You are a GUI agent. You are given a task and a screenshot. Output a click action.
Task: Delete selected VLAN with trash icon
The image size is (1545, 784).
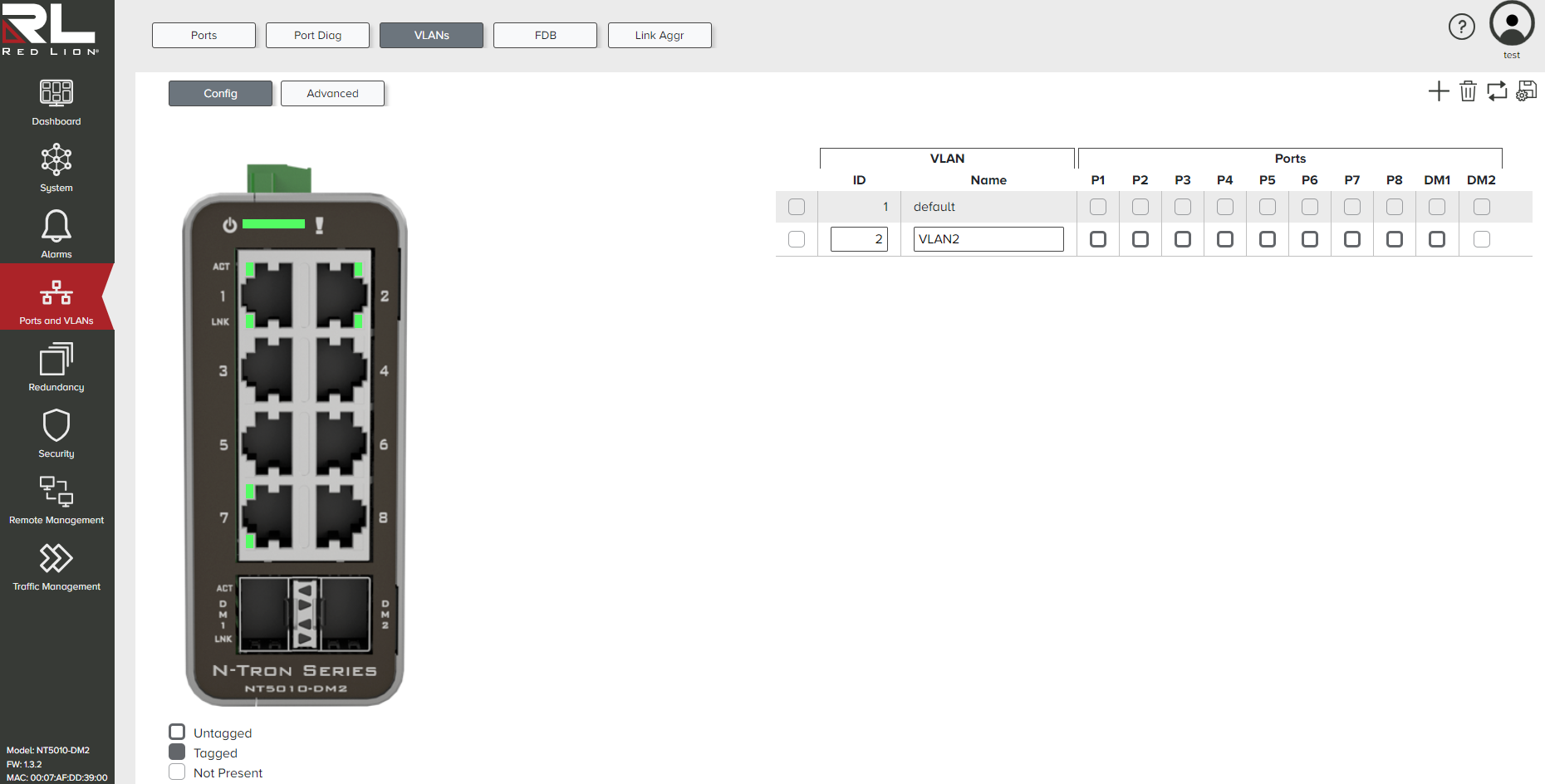1468,91
